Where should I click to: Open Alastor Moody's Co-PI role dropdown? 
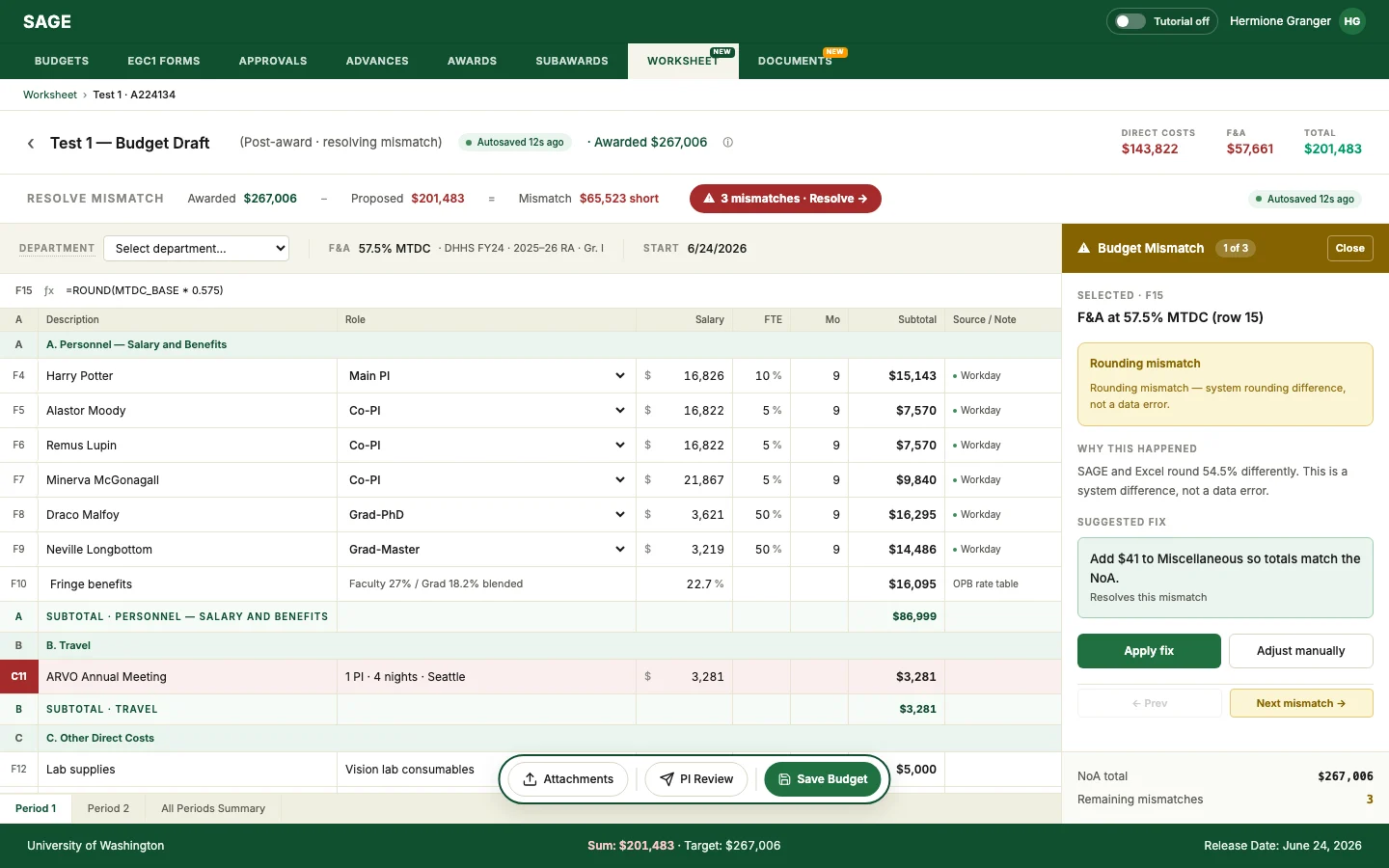[487, 411]
